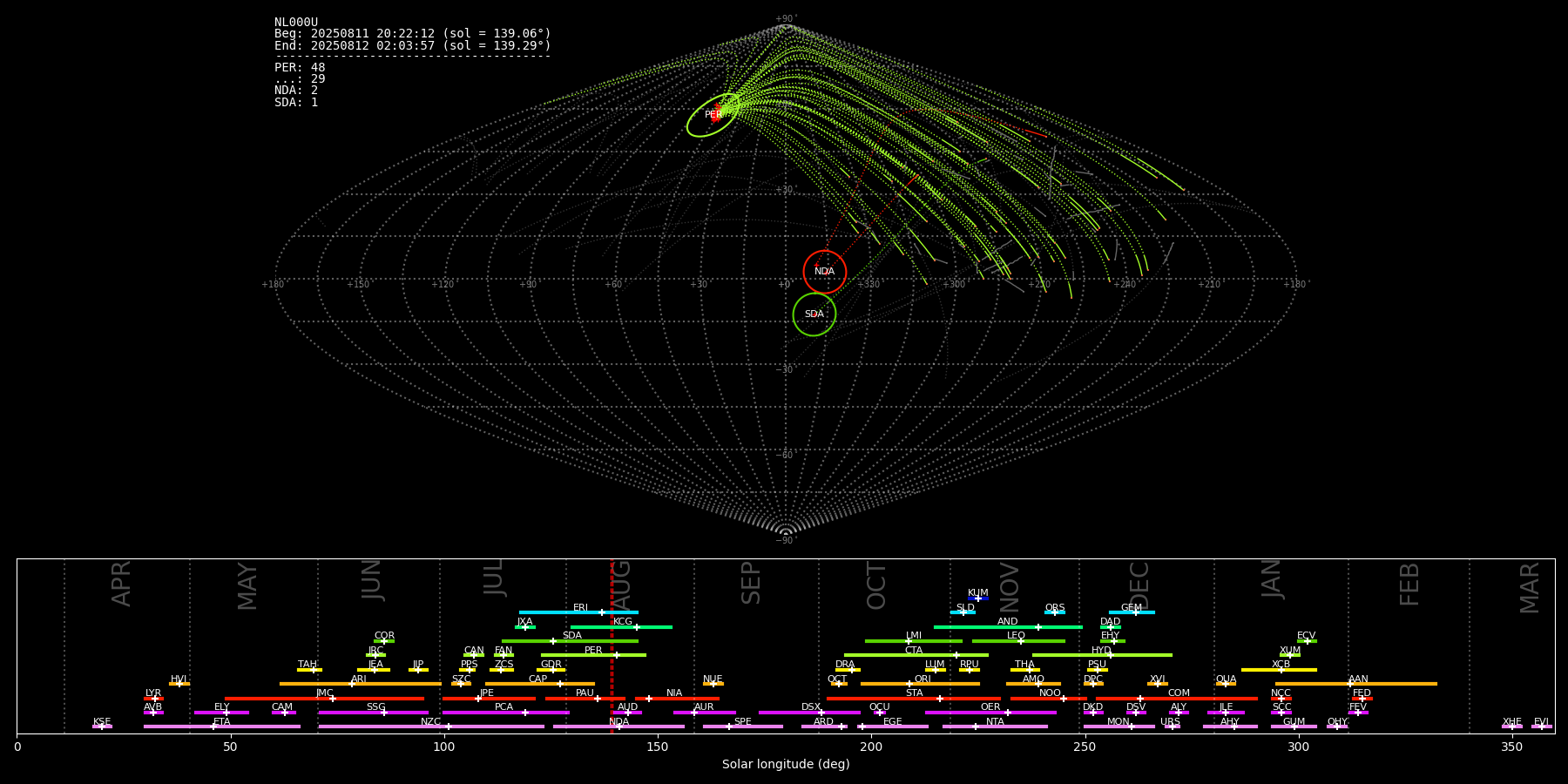
Task: Click the CTA shower bar
Action: pos(916,655)
